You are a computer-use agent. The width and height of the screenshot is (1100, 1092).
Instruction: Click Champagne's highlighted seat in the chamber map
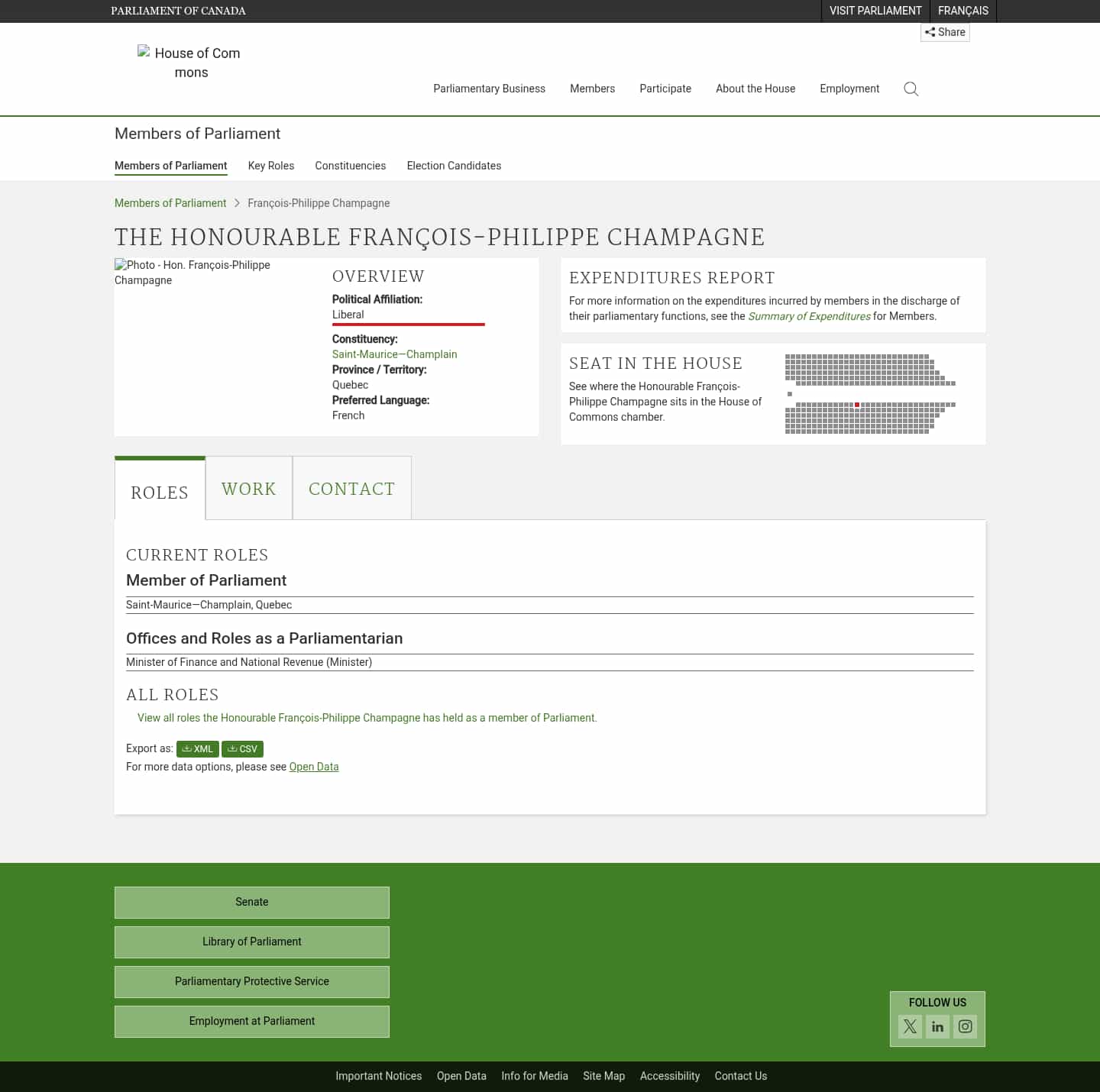[857, 404]
